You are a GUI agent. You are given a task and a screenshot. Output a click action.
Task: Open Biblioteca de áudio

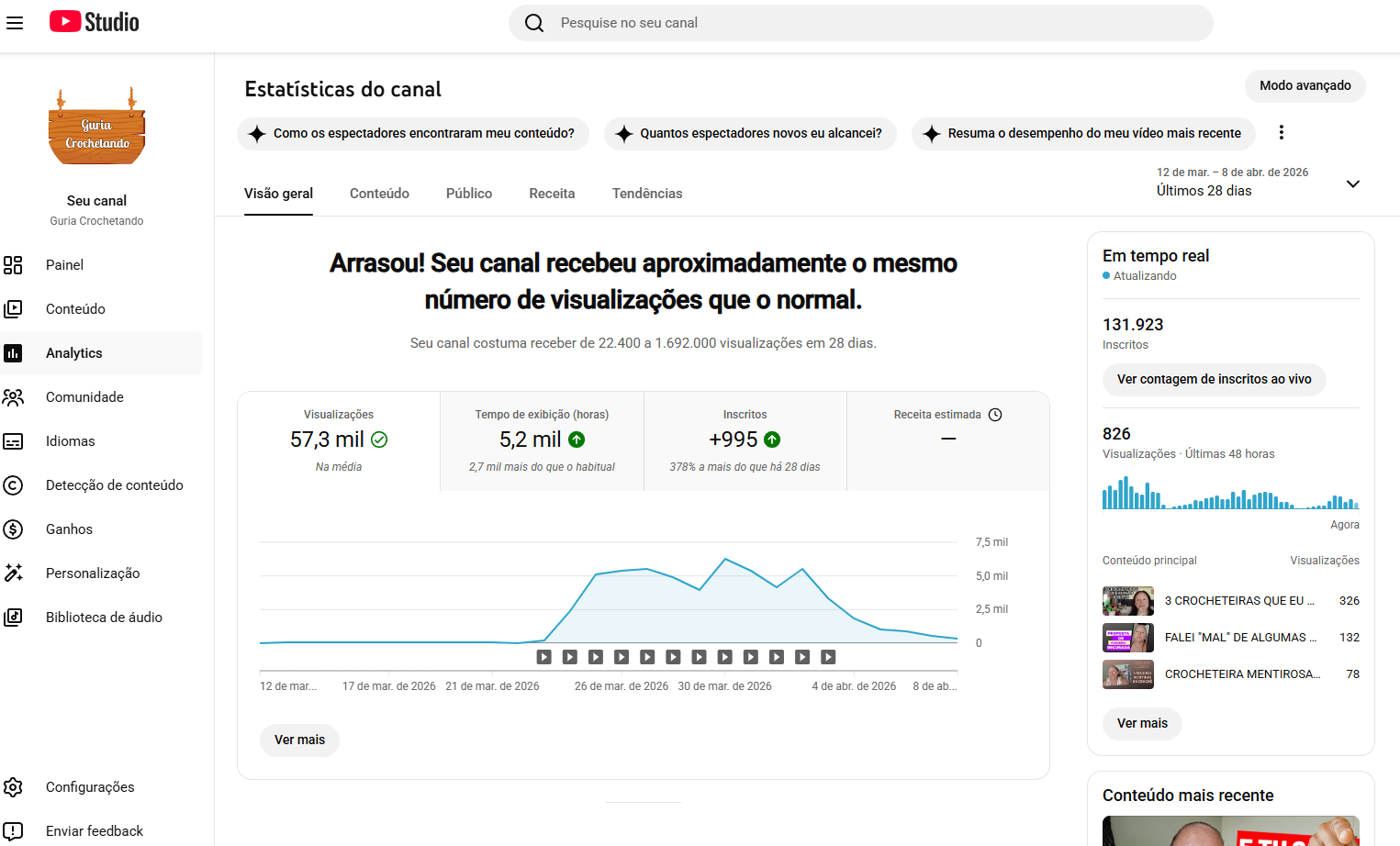click(104, 618)
